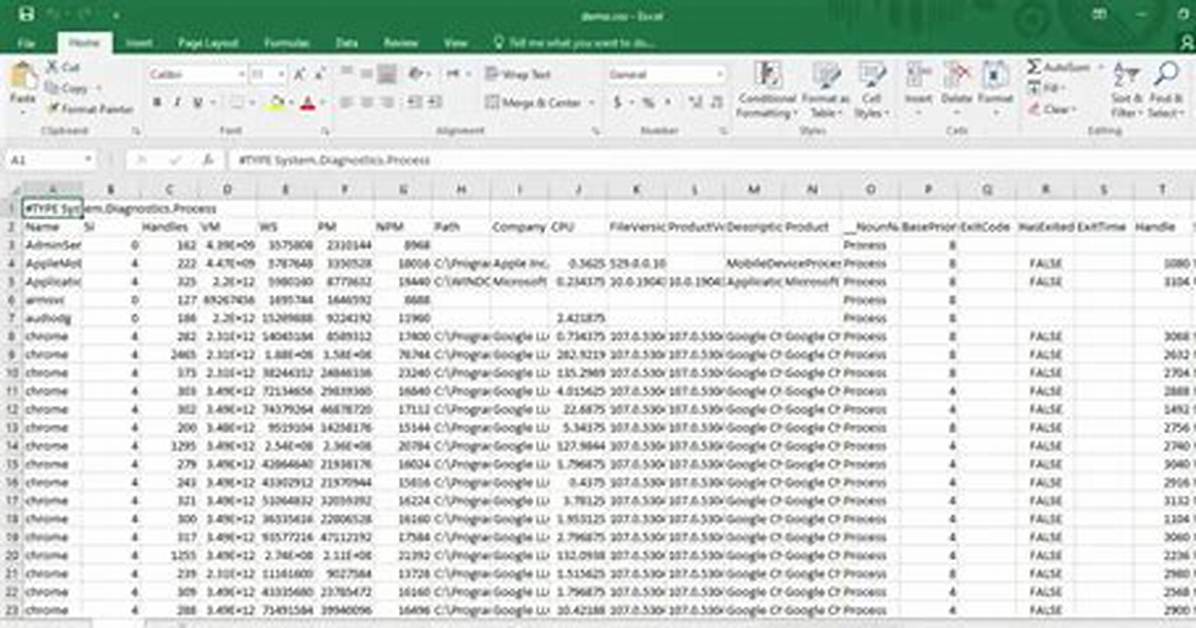Viewport: 1196px width, 628px height.
Task: Toggle Underline formatting
Action: [198, 102]
